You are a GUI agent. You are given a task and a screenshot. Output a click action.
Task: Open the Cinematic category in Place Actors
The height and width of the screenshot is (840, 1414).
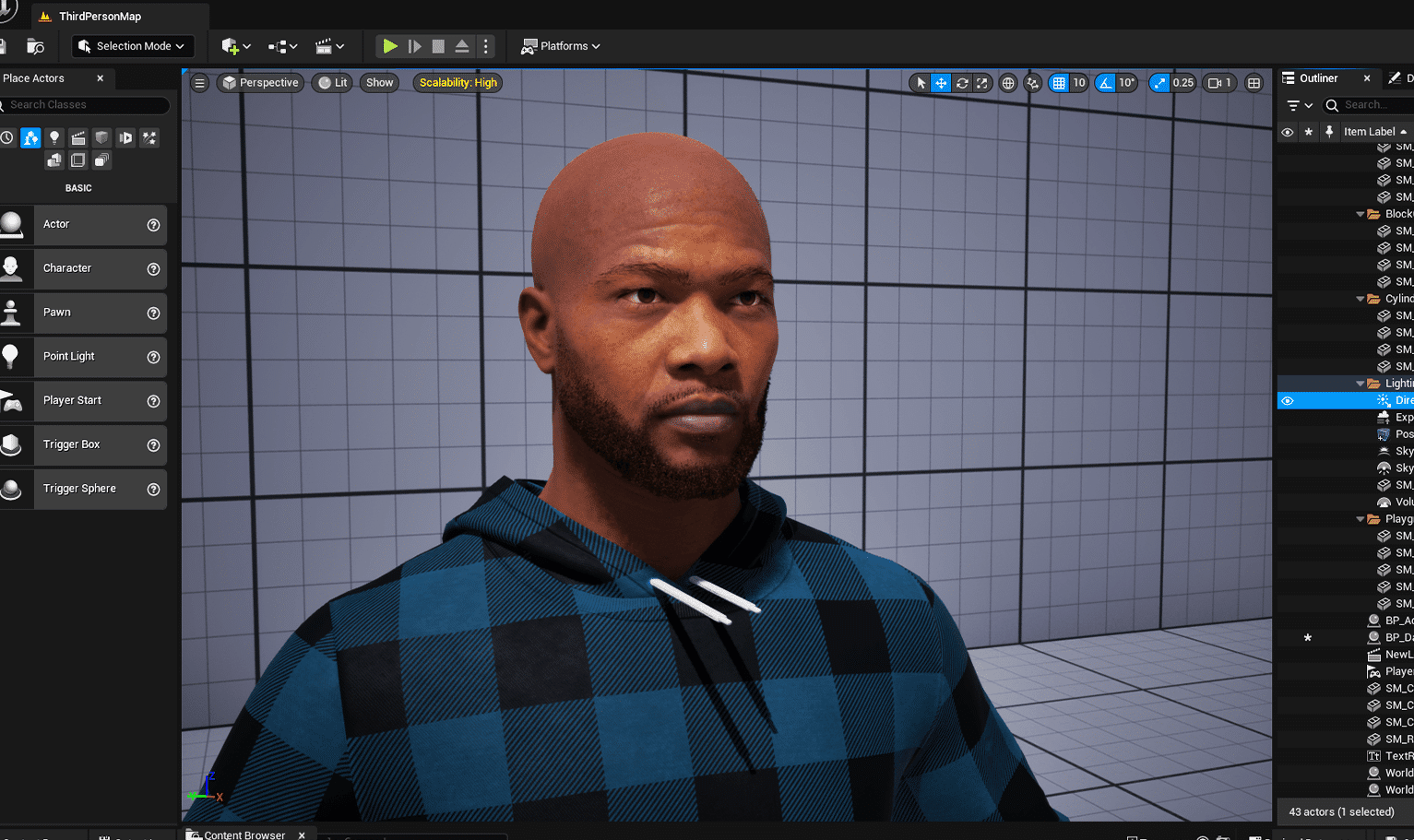(78, 137)
